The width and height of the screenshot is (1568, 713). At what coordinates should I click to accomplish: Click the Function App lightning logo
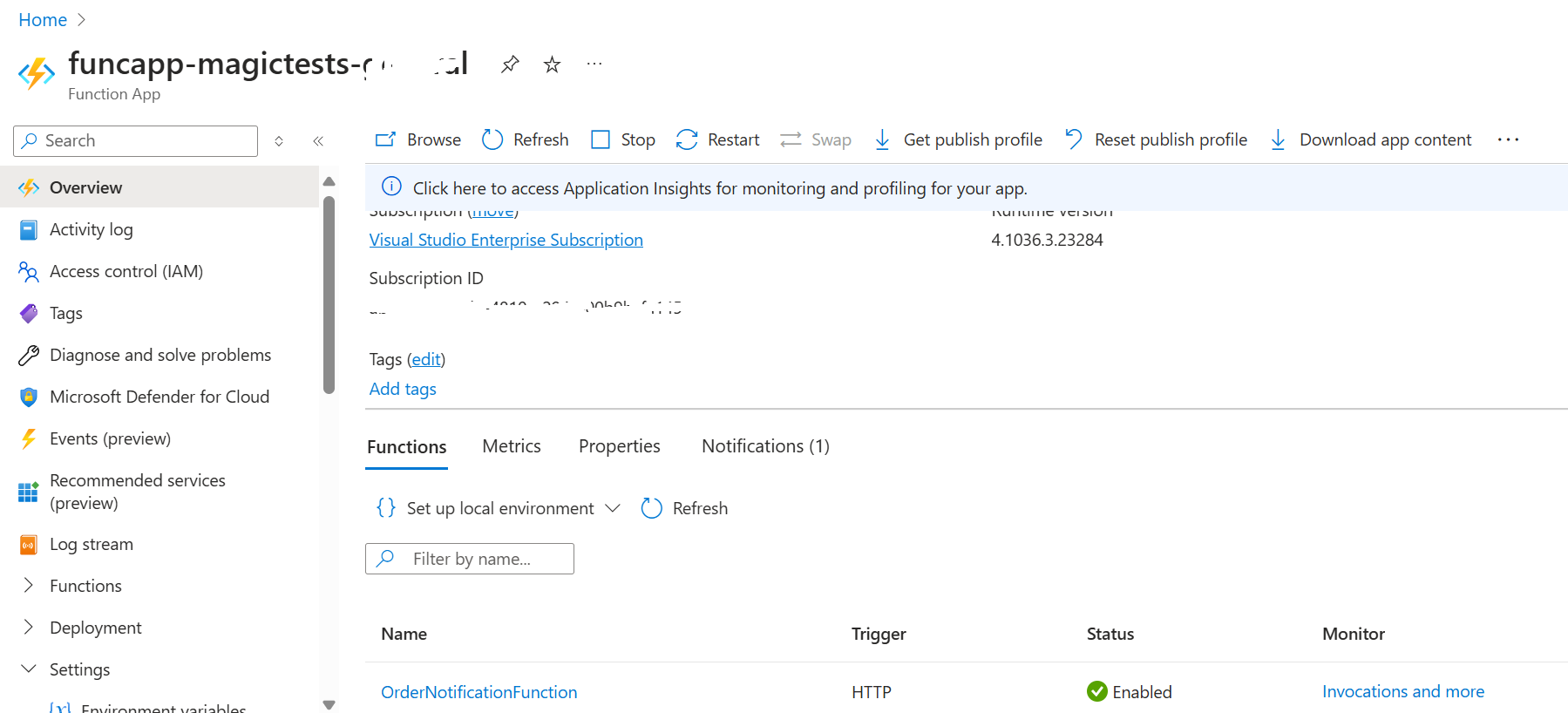click(x=37, y=73)
